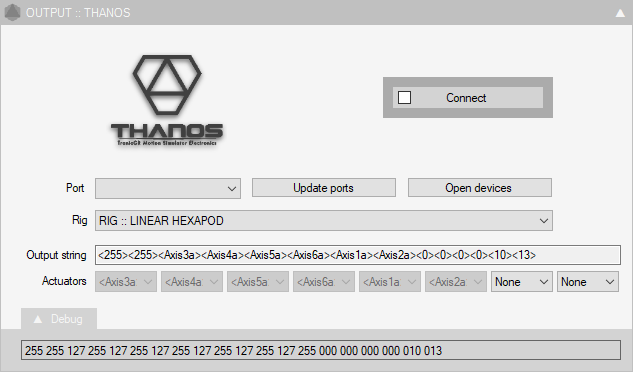Collapse the panel with the title bar triangle
The height and width of the screenshot is (372, 633).
click(x=620, y=13)
